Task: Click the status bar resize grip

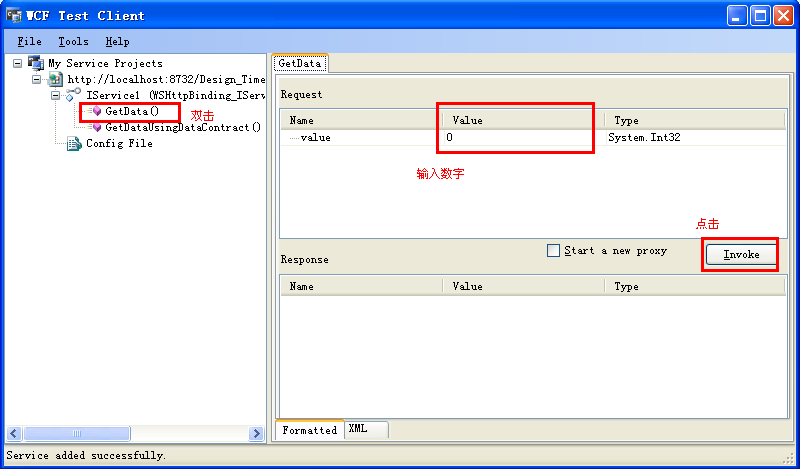Action: [788, 457]
